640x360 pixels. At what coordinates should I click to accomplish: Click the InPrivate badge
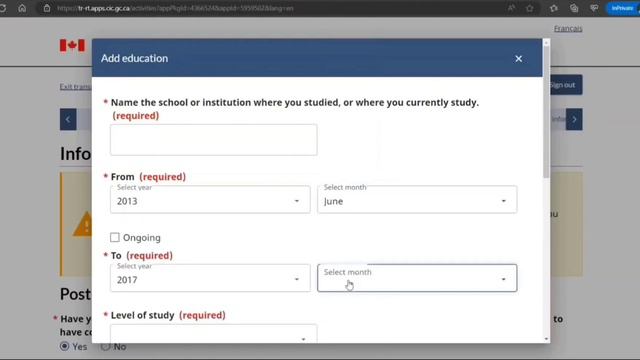tap(623, 8)
